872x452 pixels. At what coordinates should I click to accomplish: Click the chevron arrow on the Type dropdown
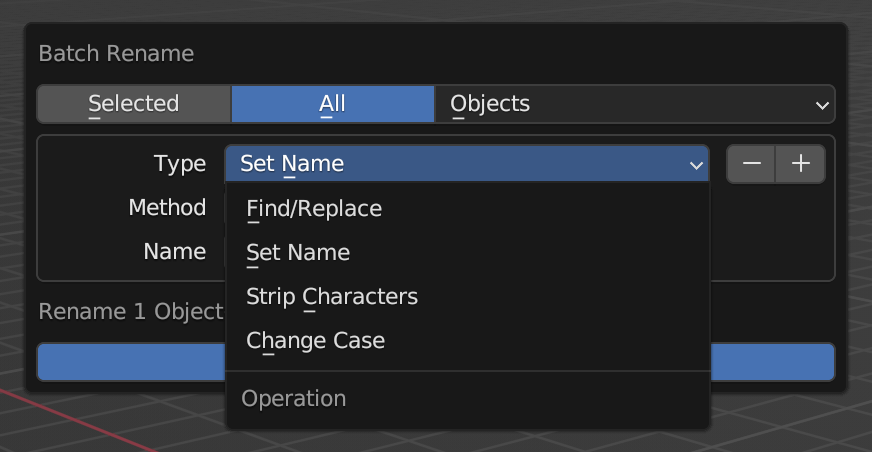click(x=696, y=165)
